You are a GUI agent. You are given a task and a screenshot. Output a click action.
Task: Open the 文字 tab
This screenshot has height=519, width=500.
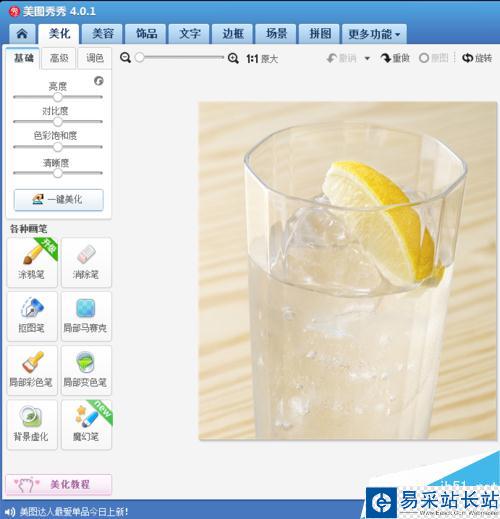tap(189, 34)
